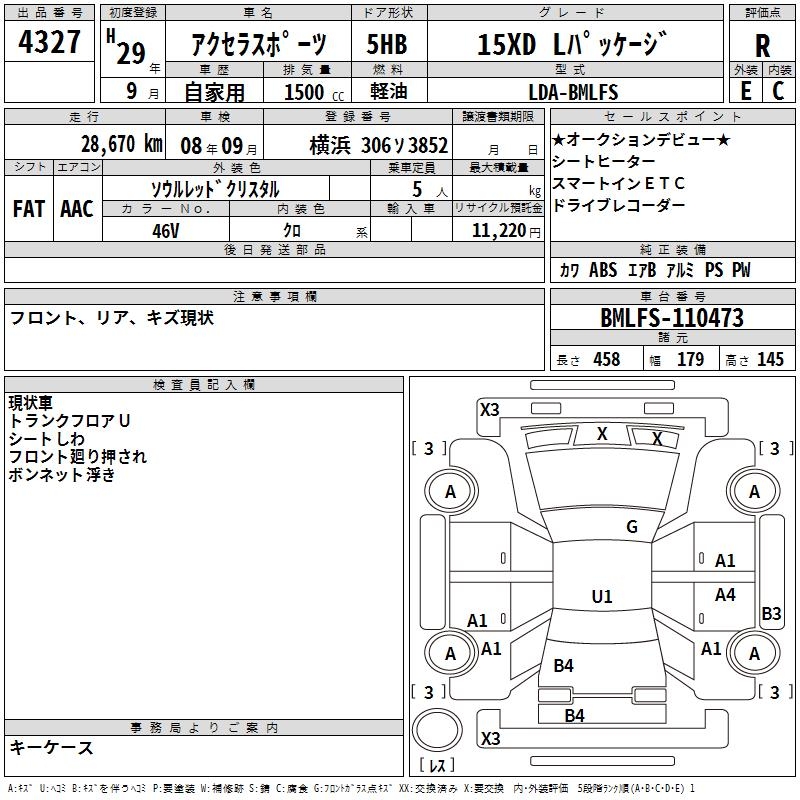Select the first registration year H29
This screenshot has height=800, width=800.
(126, 47)
